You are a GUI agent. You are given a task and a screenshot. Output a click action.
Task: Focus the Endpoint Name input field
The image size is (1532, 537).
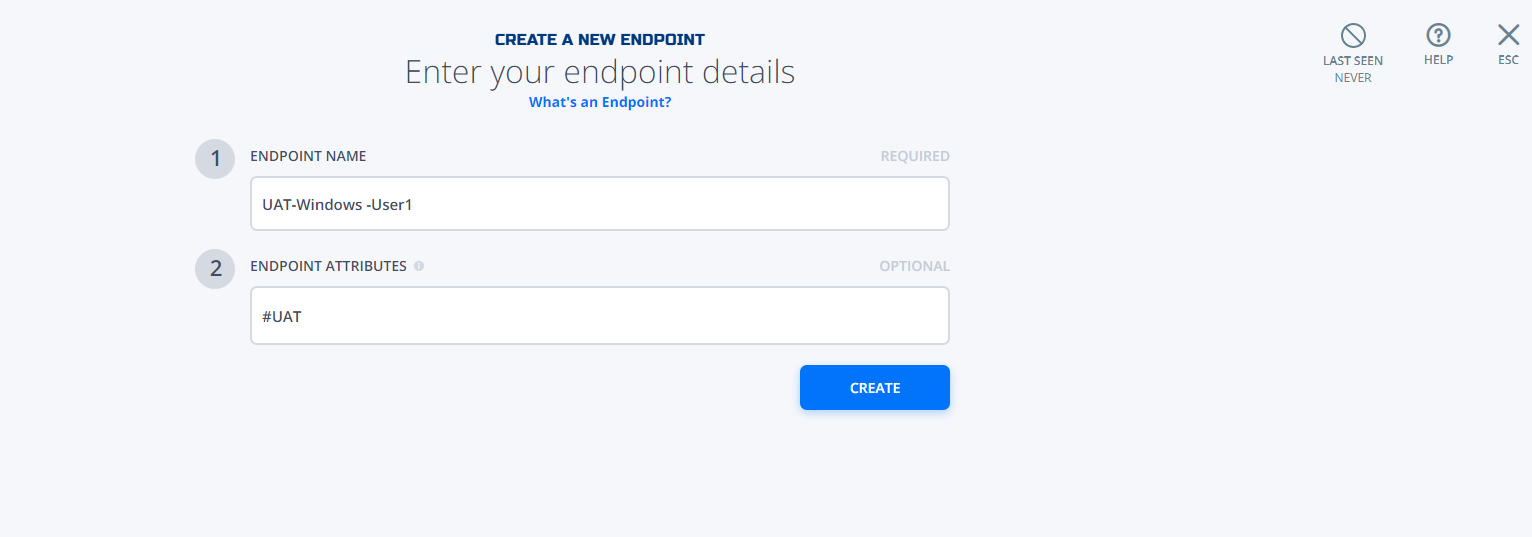600,204
